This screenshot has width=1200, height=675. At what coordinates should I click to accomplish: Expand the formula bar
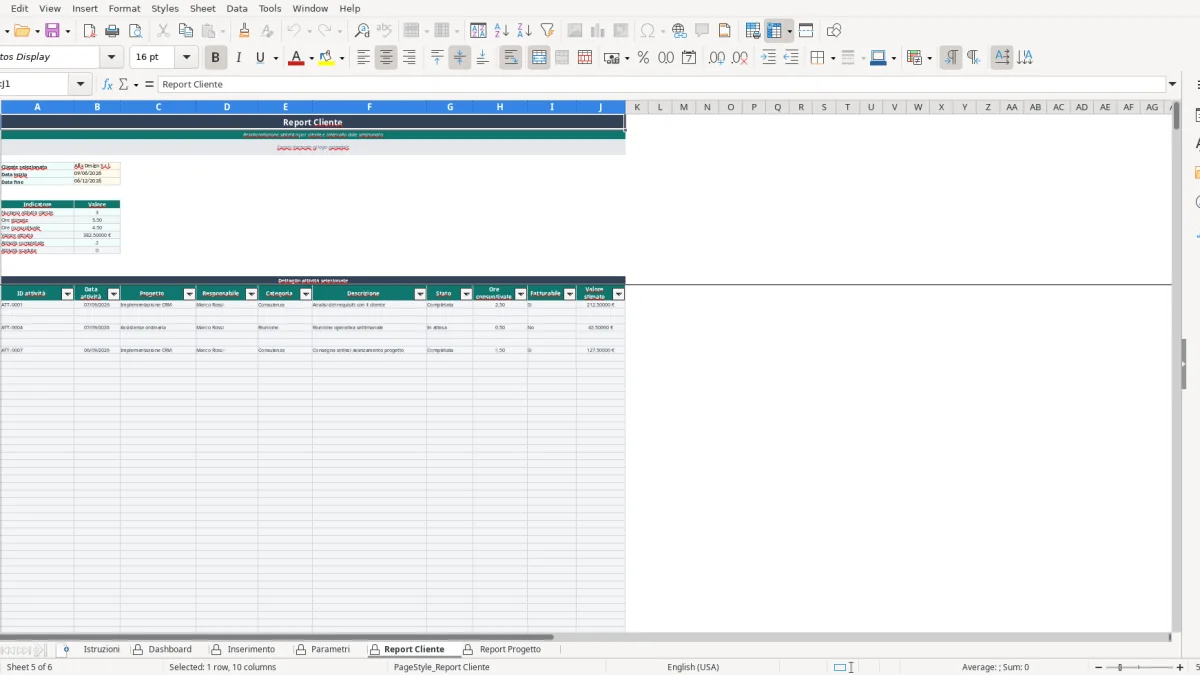1172,85
